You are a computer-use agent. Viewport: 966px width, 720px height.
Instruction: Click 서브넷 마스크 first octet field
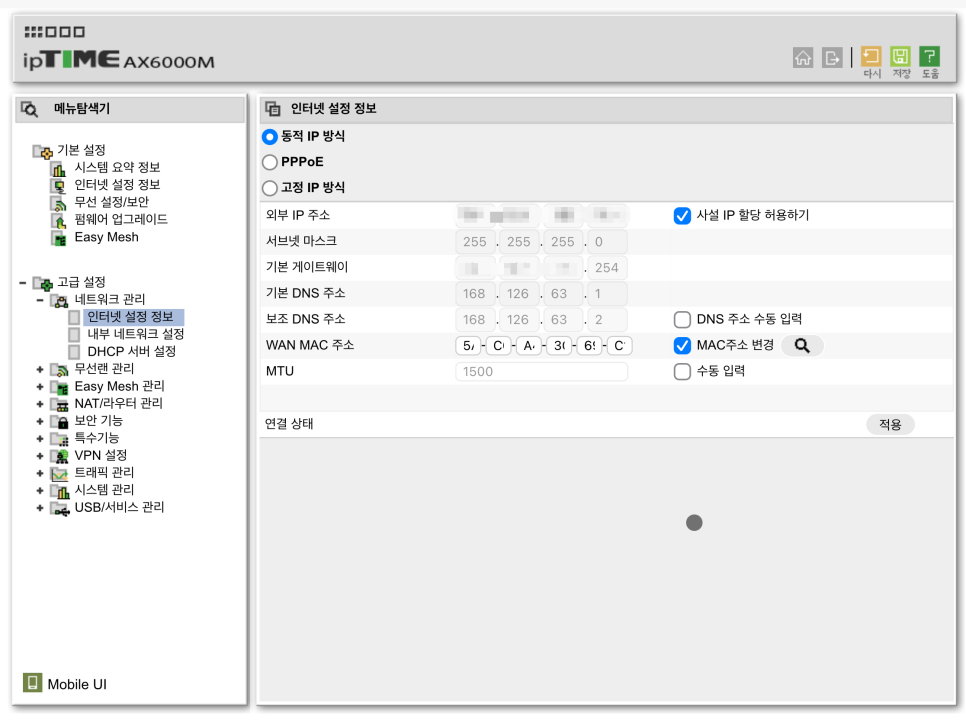tap(475, 242)
